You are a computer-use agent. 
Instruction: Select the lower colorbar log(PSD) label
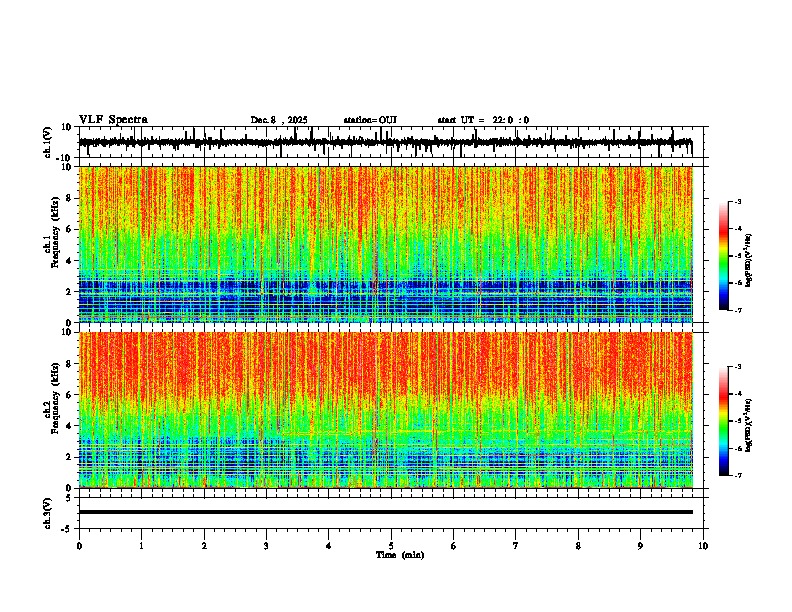tap(749, 425)
